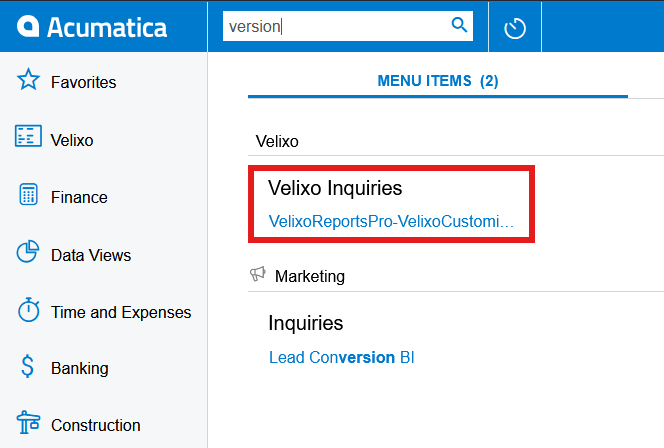664x448 pixels.
Task: Open the Lead Conversion BI link
Action: pyautogui.click(x=341, y=357)
